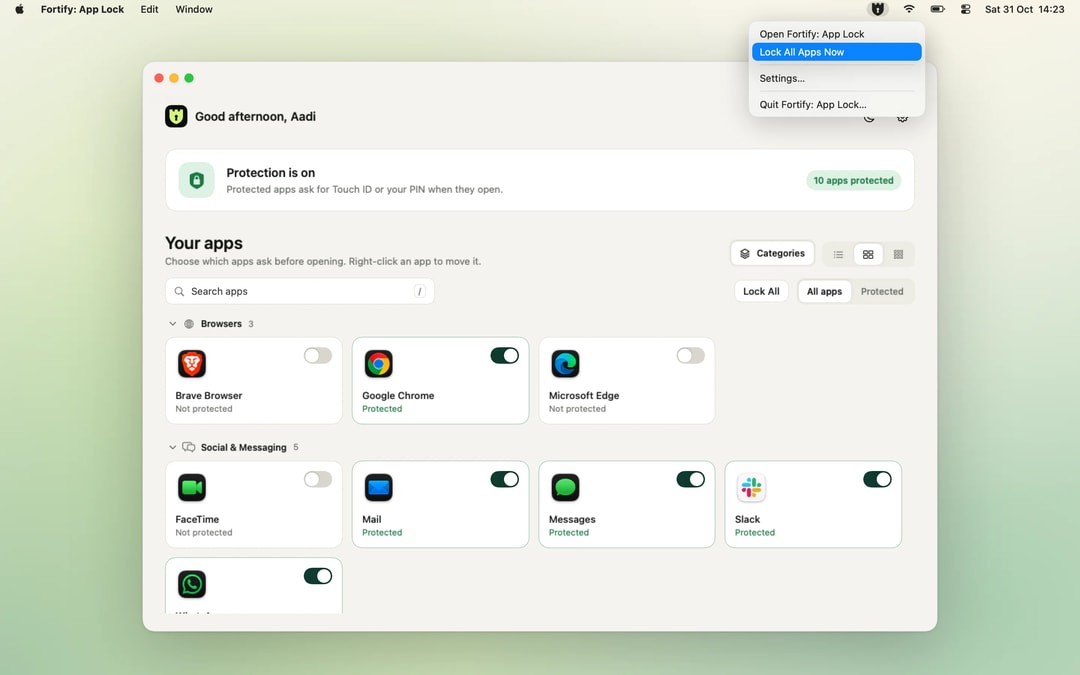Open the Window menu
Image resolution: width=1080 pixels, height=675 pixels.
coord(194,10)
